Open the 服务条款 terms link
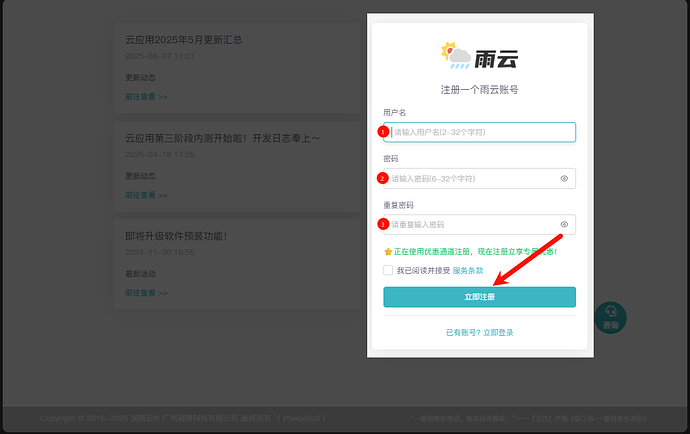Viewport: 690px width, 434px height. pos(468,270)
